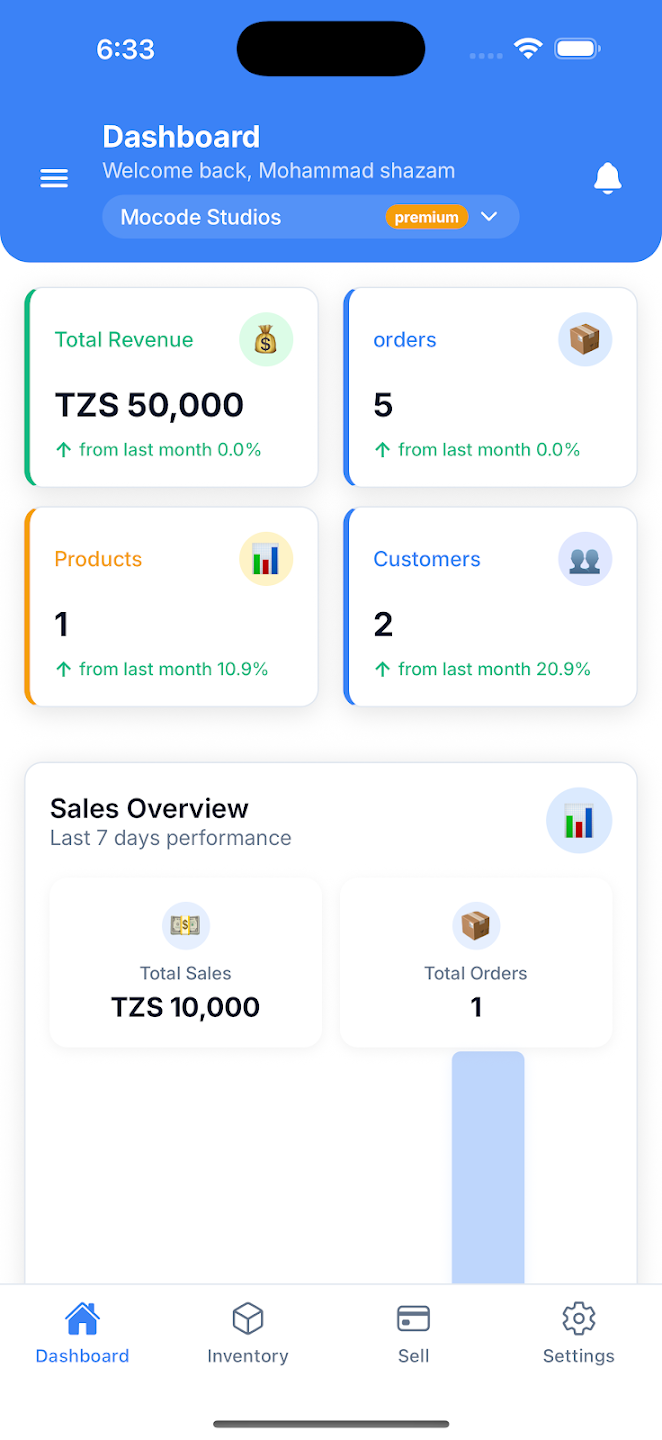
Task: Tap the box icon above Total Orders
Action: 476,925
